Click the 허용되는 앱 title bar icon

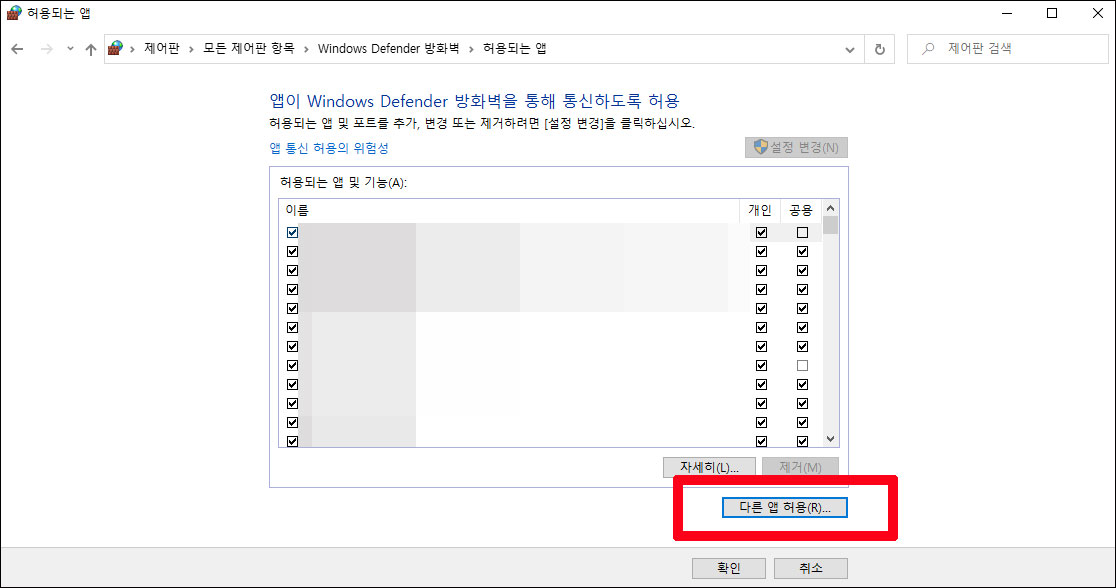[x=14, y=13]
